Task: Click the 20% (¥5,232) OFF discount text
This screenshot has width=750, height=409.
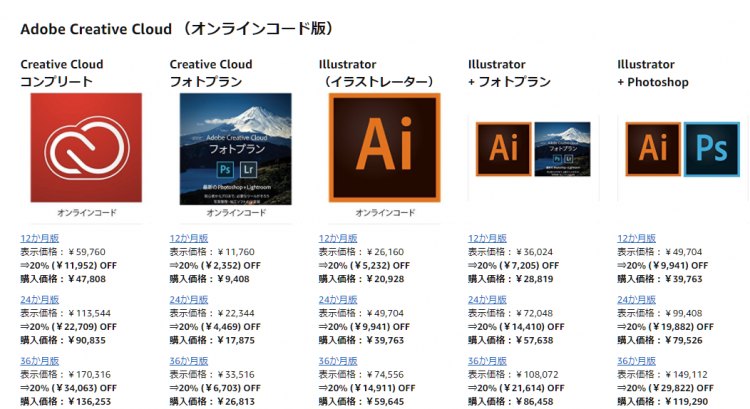Action: pos(364,265)
